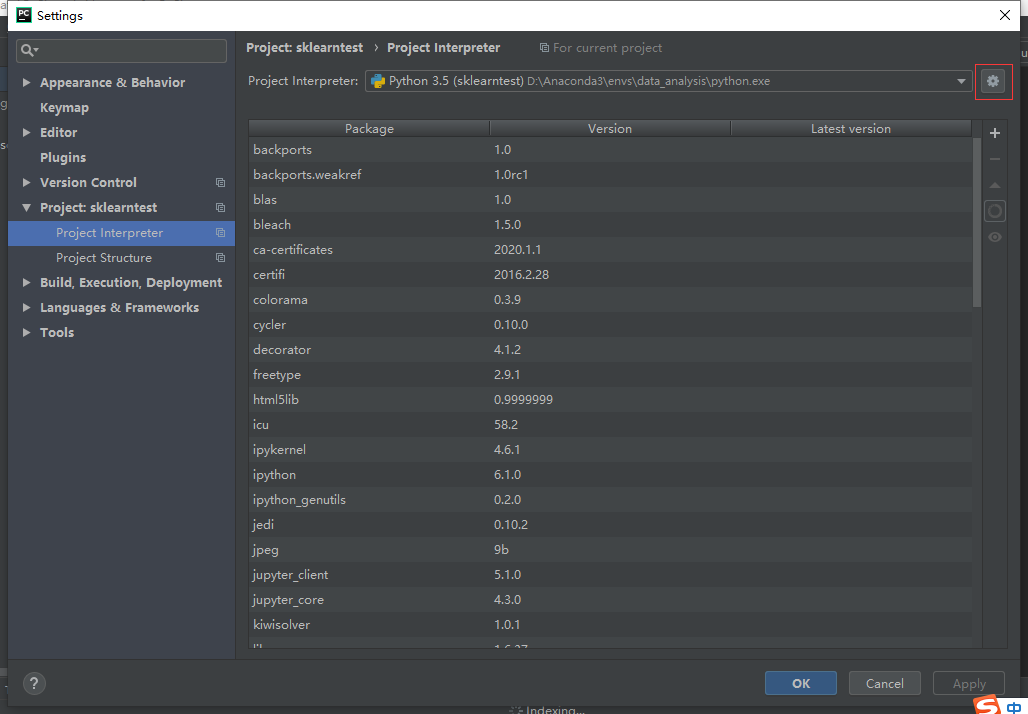Select the ipykernel package row
1028x714 pixels.
610,449
